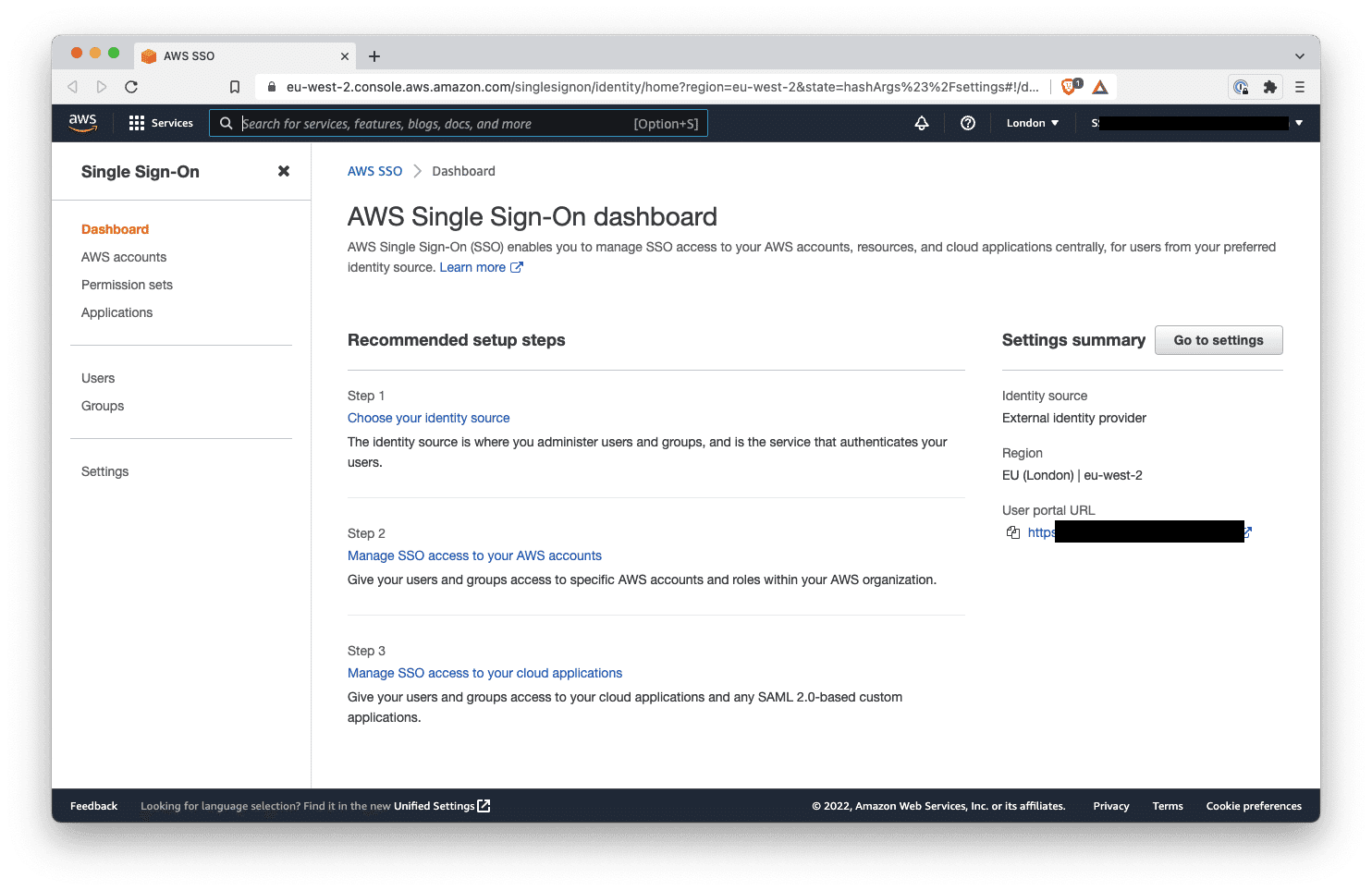Viewport: 1372px width, 891px height.
Task: Open a new browser tab
Action: [374, 56]
